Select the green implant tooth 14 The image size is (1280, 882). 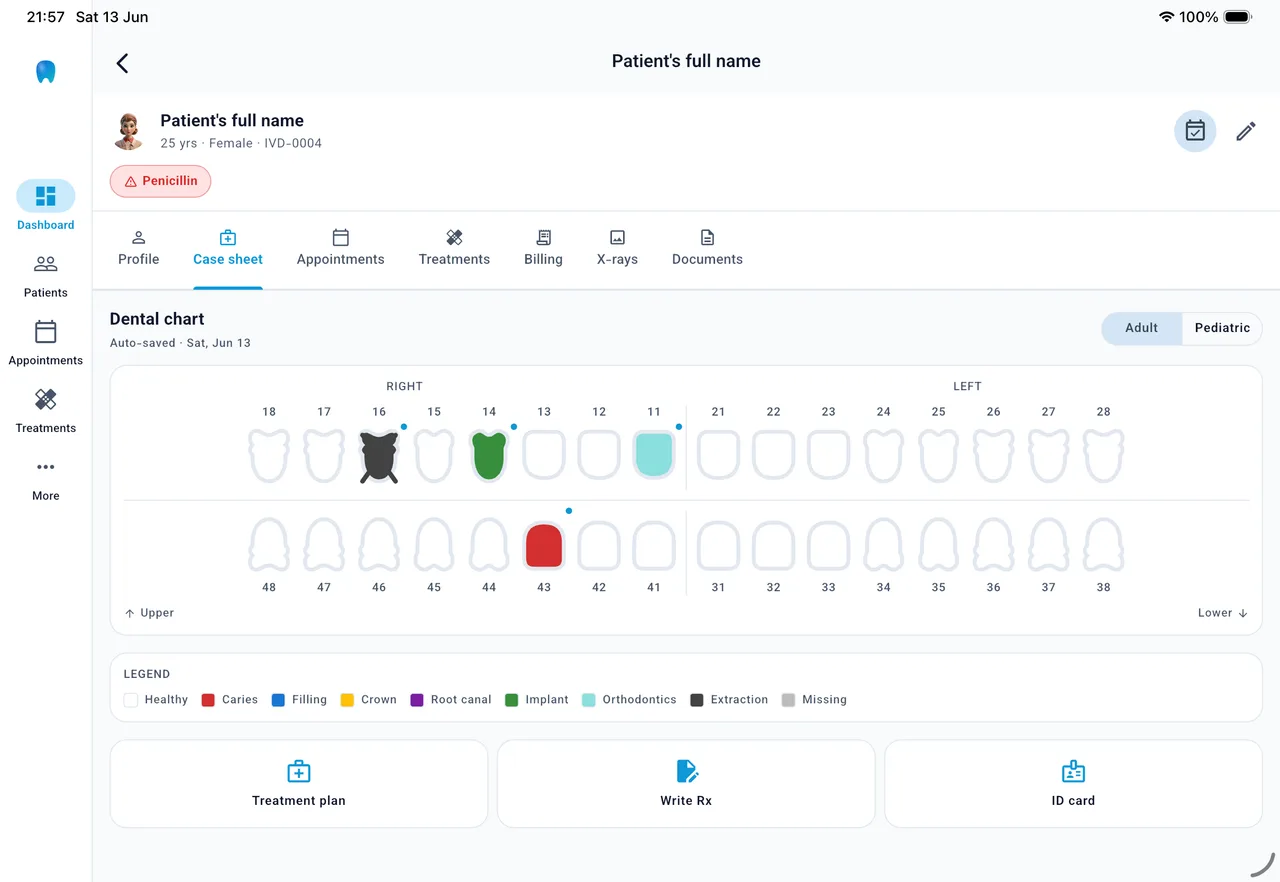[489, 456]
